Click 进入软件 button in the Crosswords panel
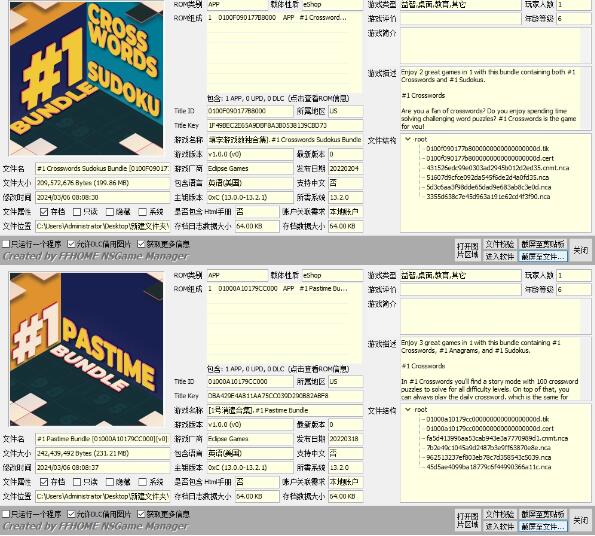 tap(500, 256)
